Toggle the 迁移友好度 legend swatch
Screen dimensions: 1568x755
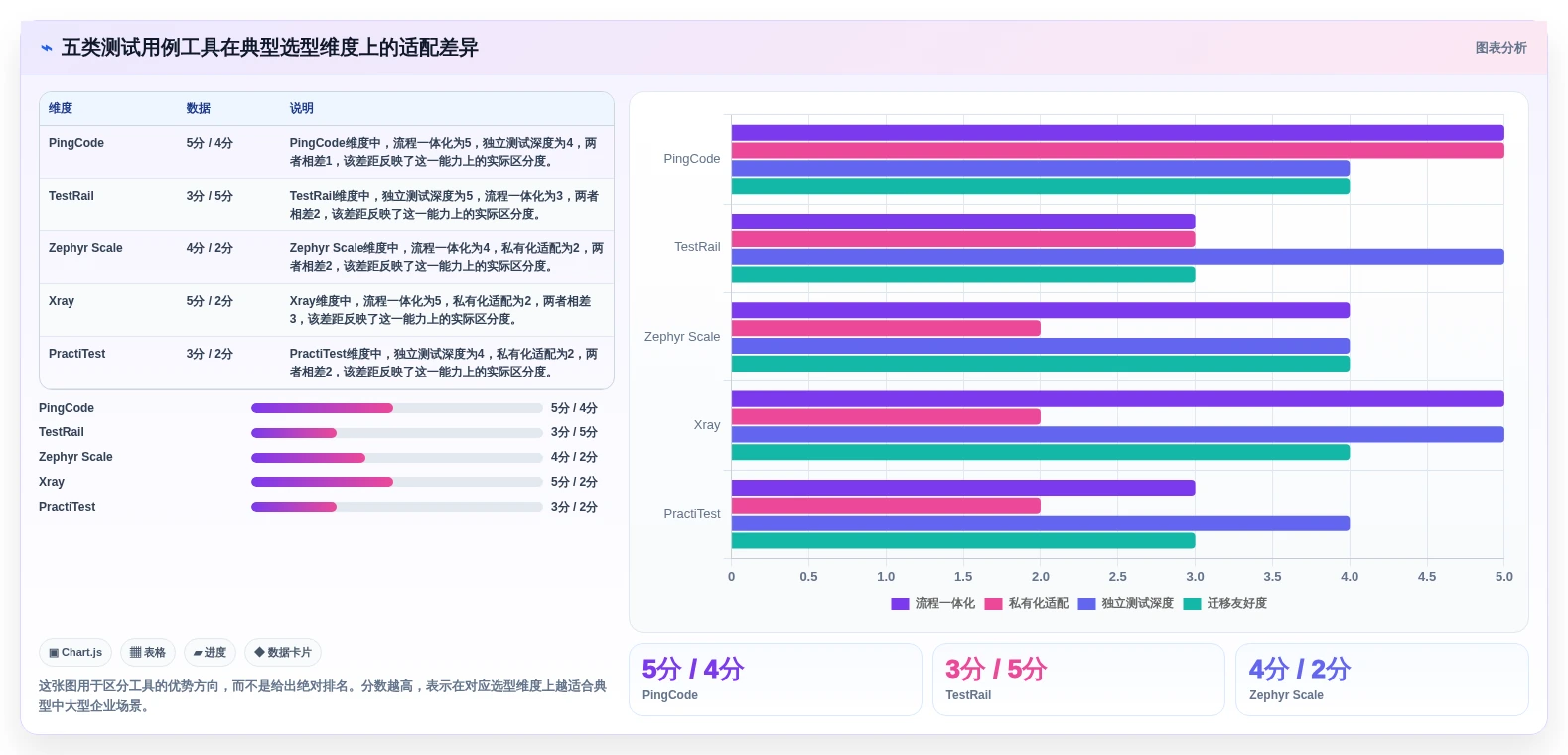pos(1192,604)
